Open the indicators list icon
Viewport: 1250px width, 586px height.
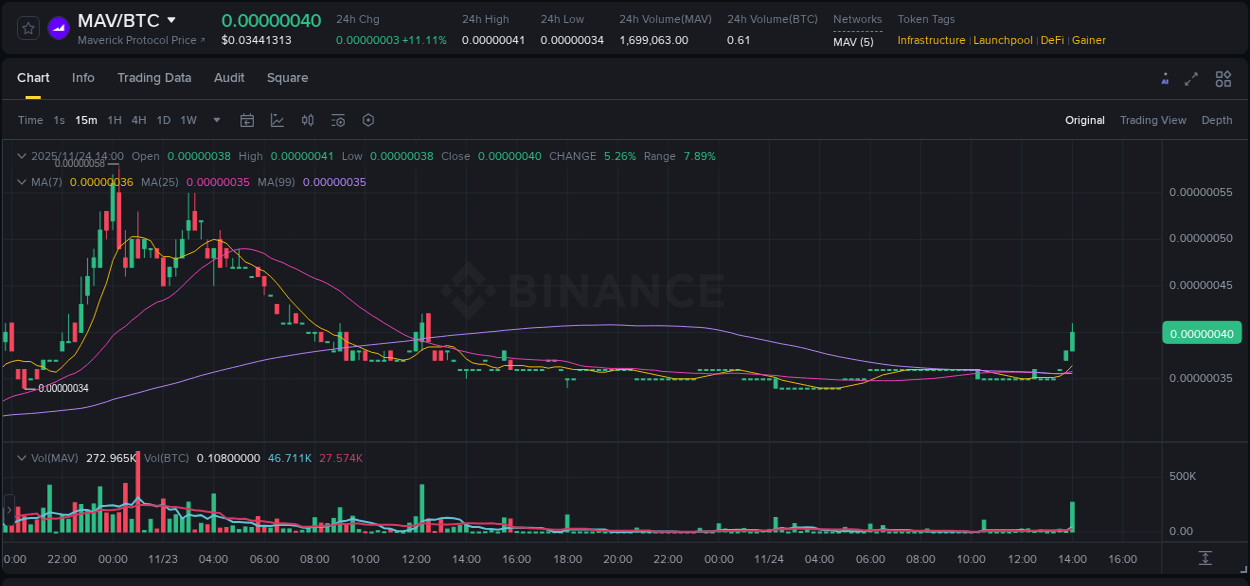coord(337,120)
